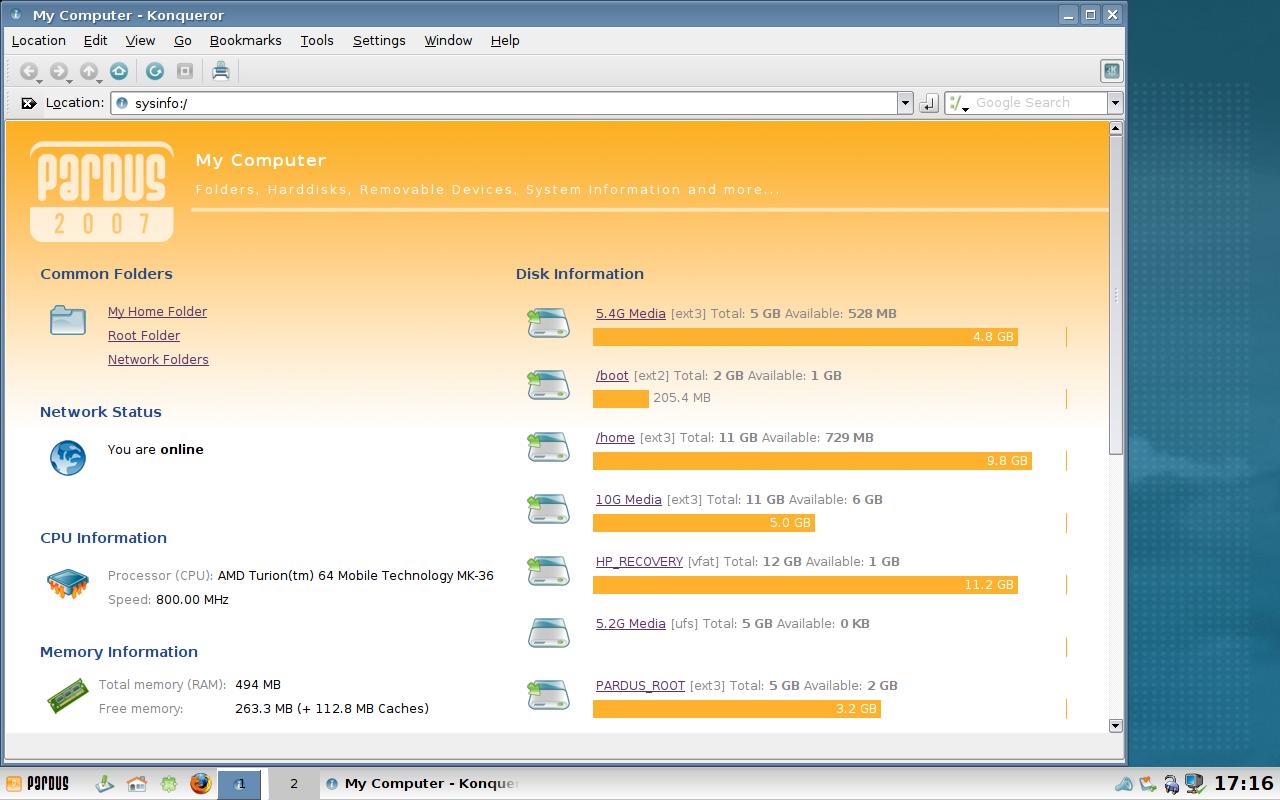1280x800 pixels.
Task: Click the scrollbar up arrow on the page
Action: click(1116, 128)
